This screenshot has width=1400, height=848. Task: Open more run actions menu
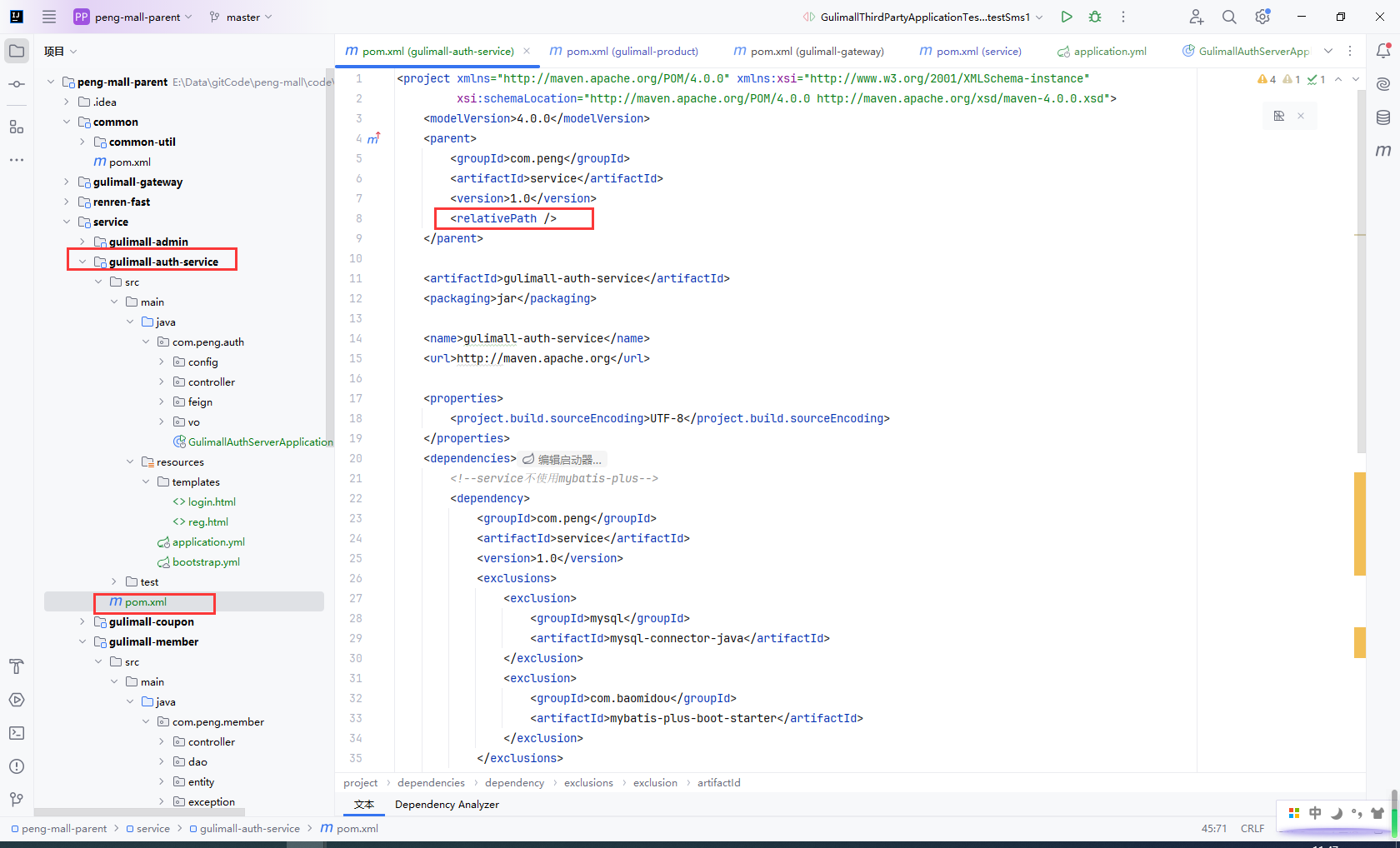click(x=1123, y=17)
